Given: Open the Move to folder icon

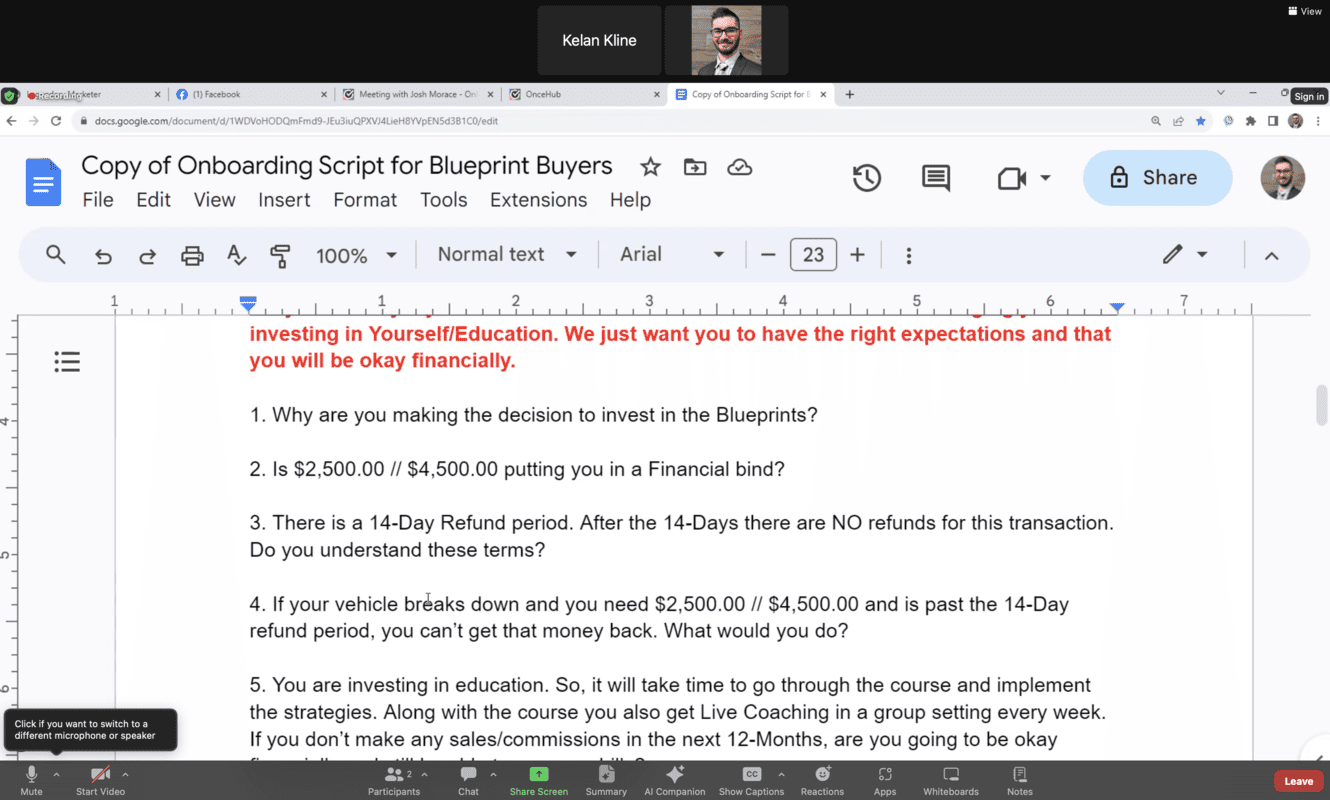Looking at the screenshot, I should point(695,167).
